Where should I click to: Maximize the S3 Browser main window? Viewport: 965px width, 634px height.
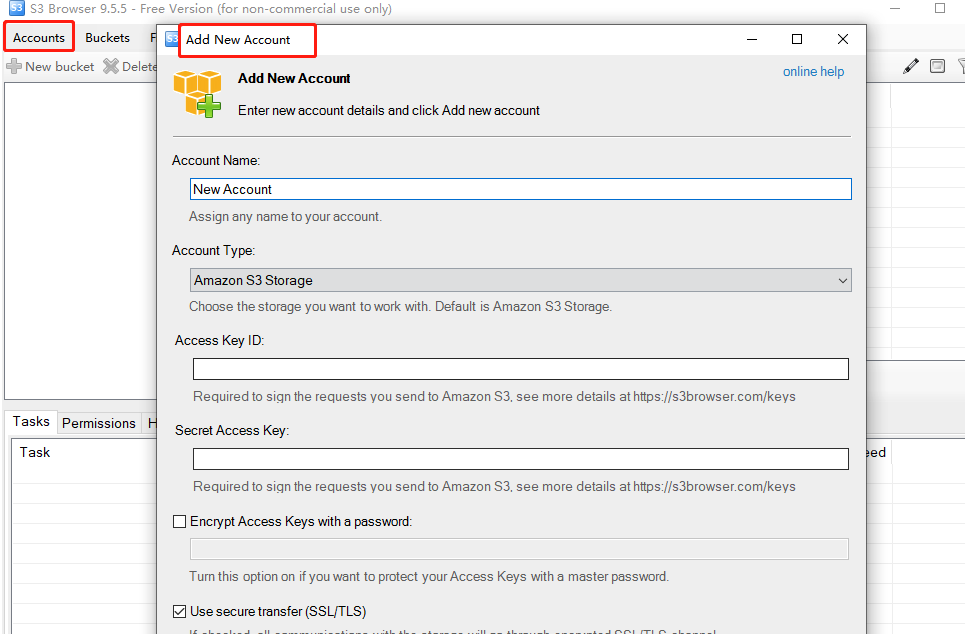(x=940, y=9)
